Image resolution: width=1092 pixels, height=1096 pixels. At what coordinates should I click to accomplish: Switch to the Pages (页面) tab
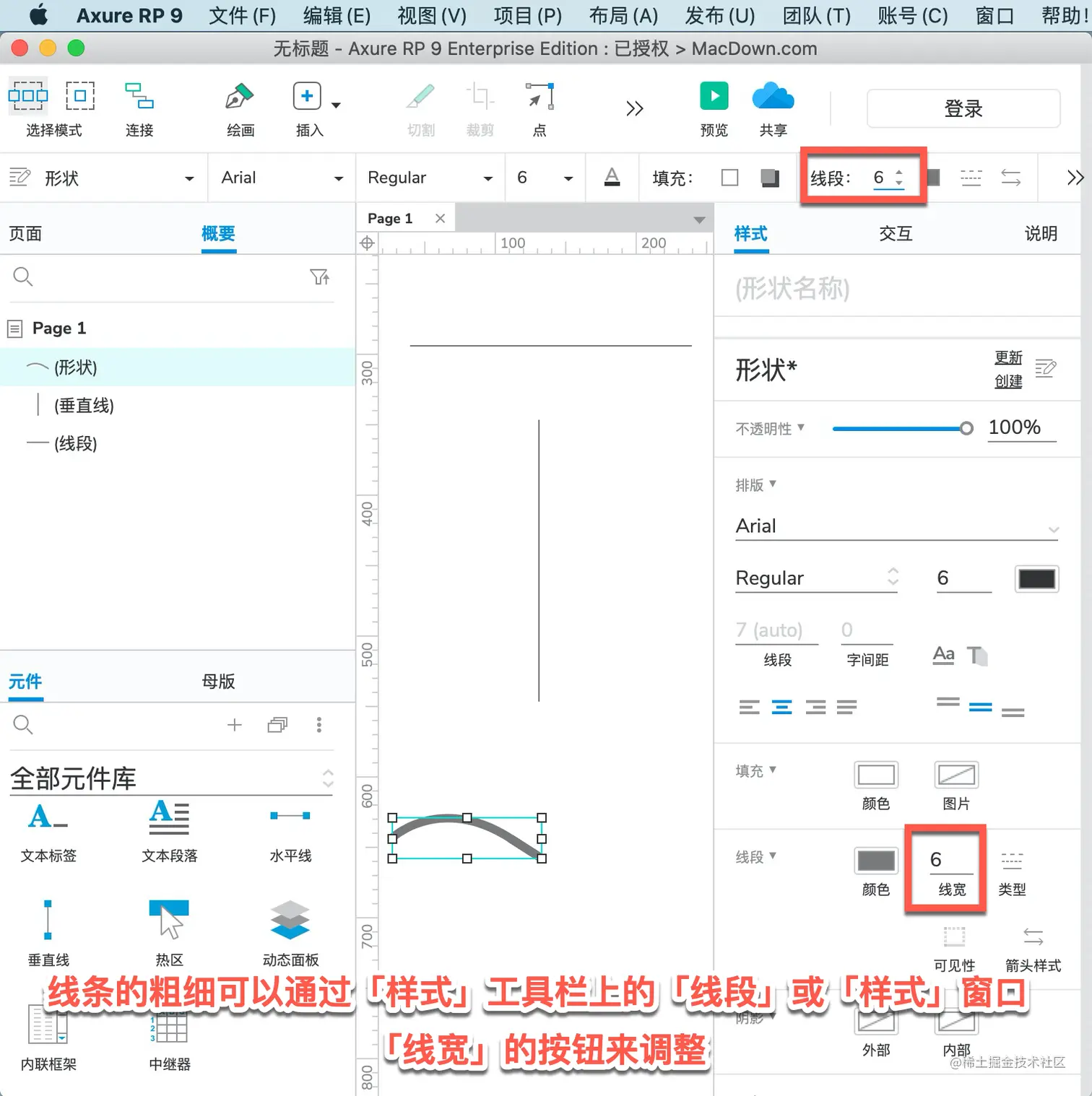click(25, 233)
